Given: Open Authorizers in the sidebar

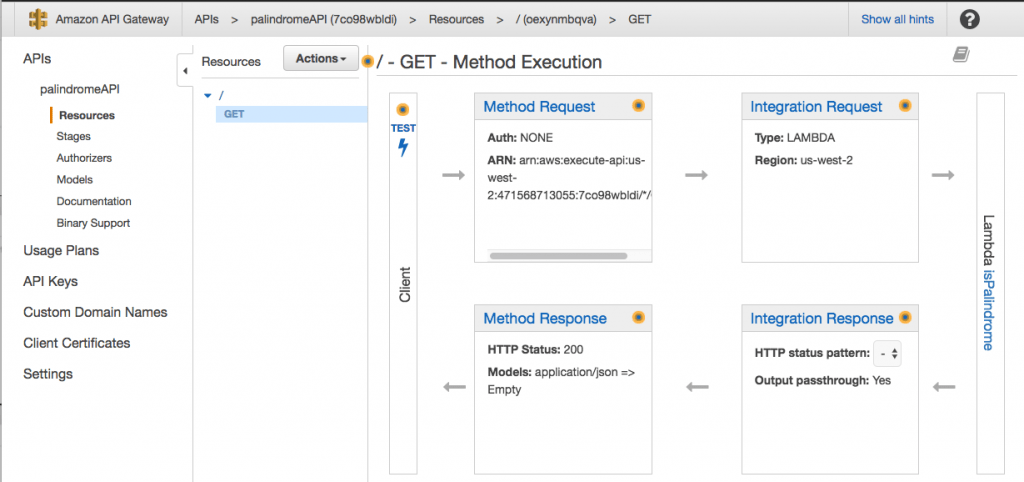Looking at the screenshot, I should coord(84,158).
